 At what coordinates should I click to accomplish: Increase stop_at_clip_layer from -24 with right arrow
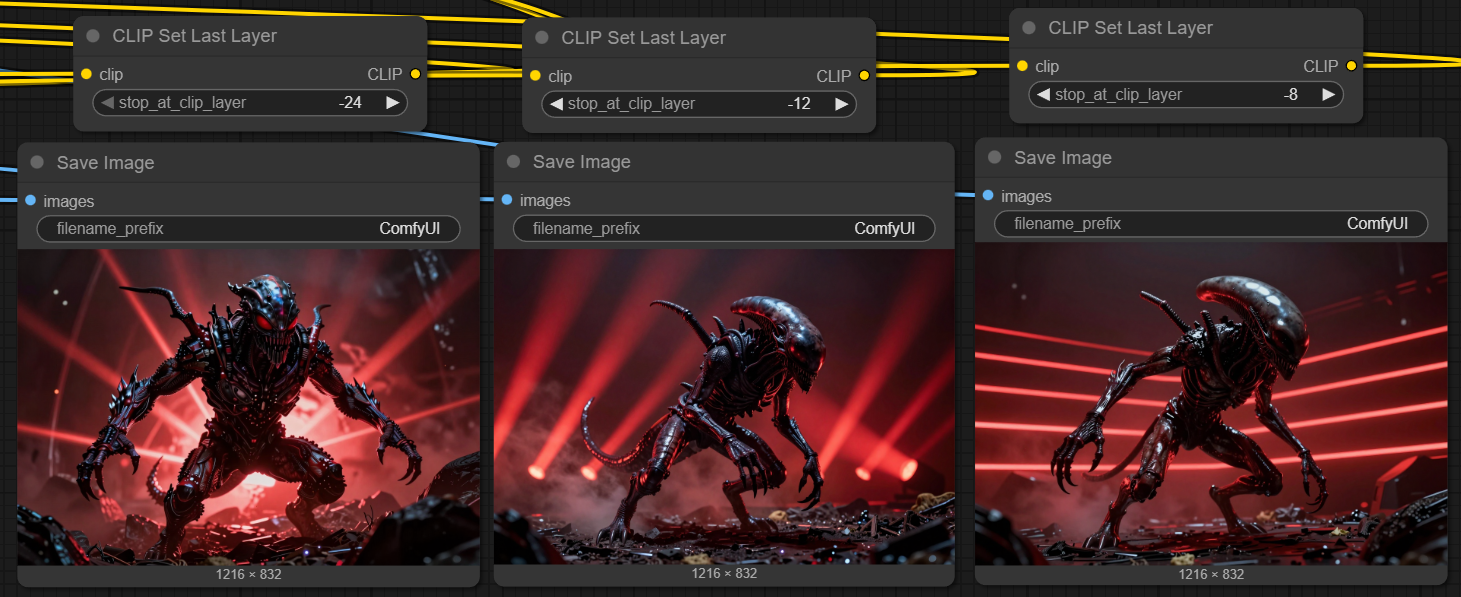[x=392, y=102]
